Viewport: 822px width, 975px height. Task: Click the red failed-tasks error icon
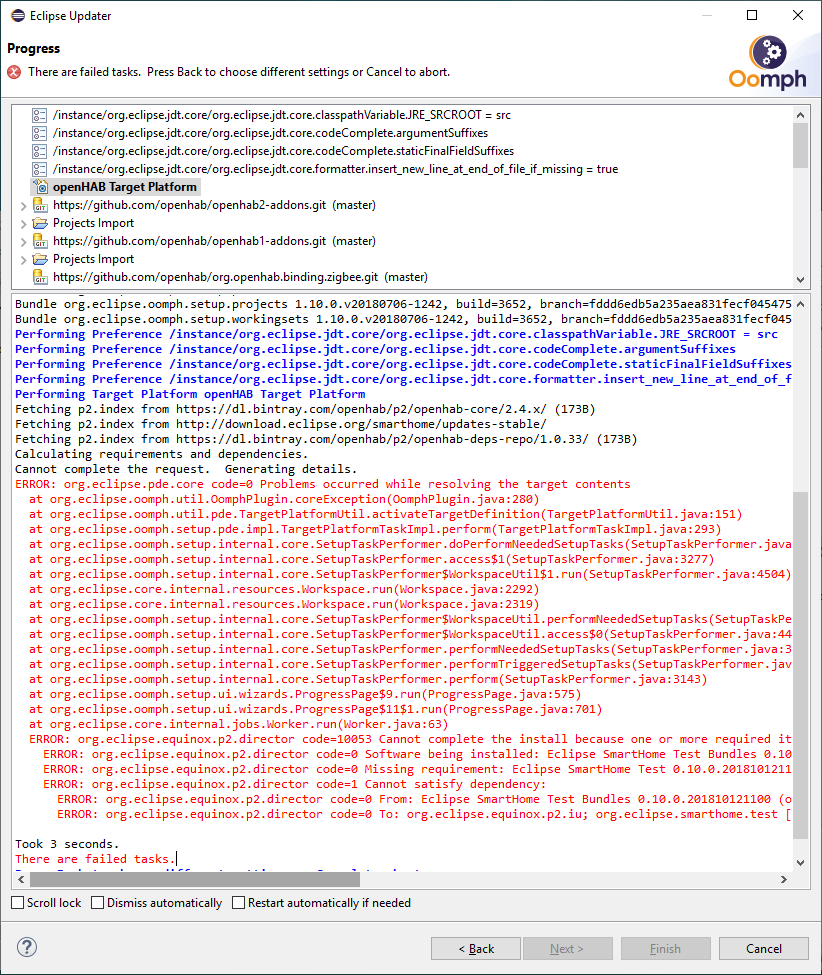coord(14,72)
